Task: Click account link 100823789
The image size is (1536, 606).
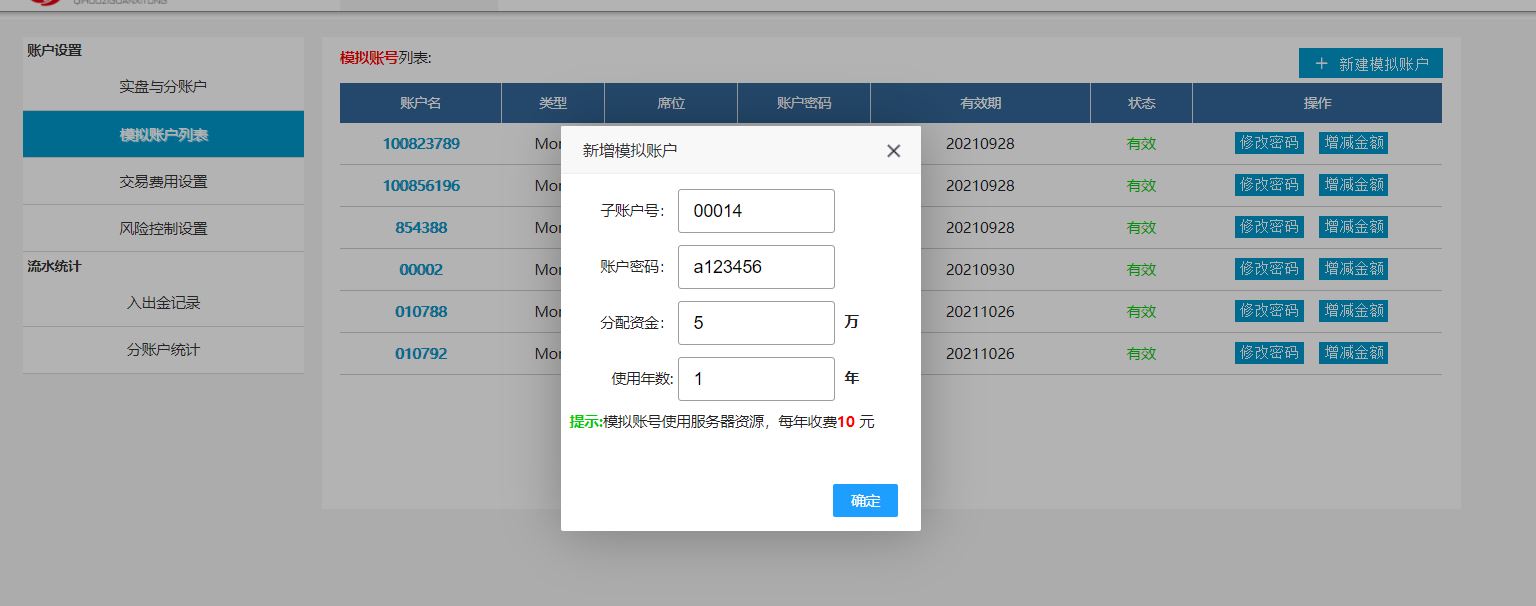Action: coord(421,143)
